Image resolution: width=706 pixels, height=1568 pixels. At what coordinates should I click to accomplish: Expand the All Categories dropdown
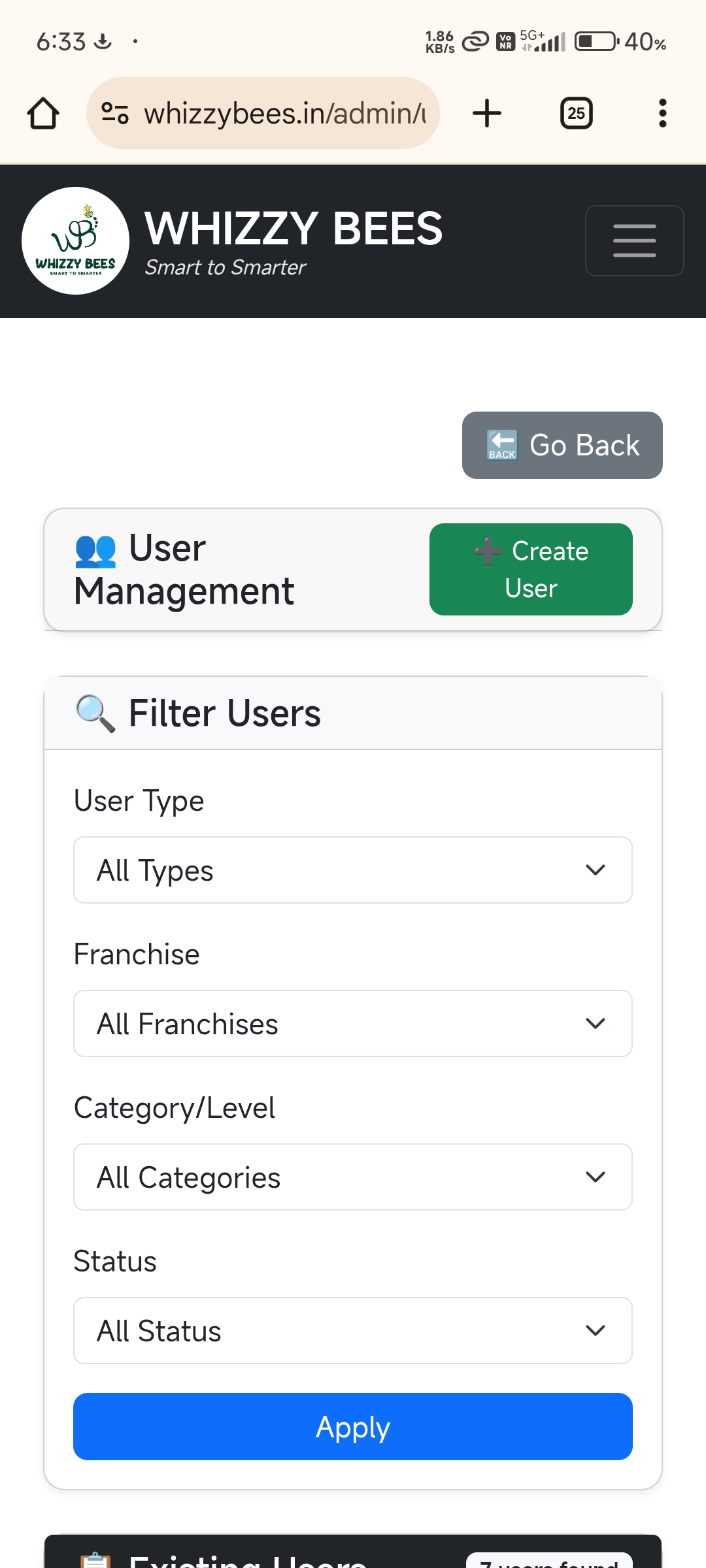point(353,1177)
